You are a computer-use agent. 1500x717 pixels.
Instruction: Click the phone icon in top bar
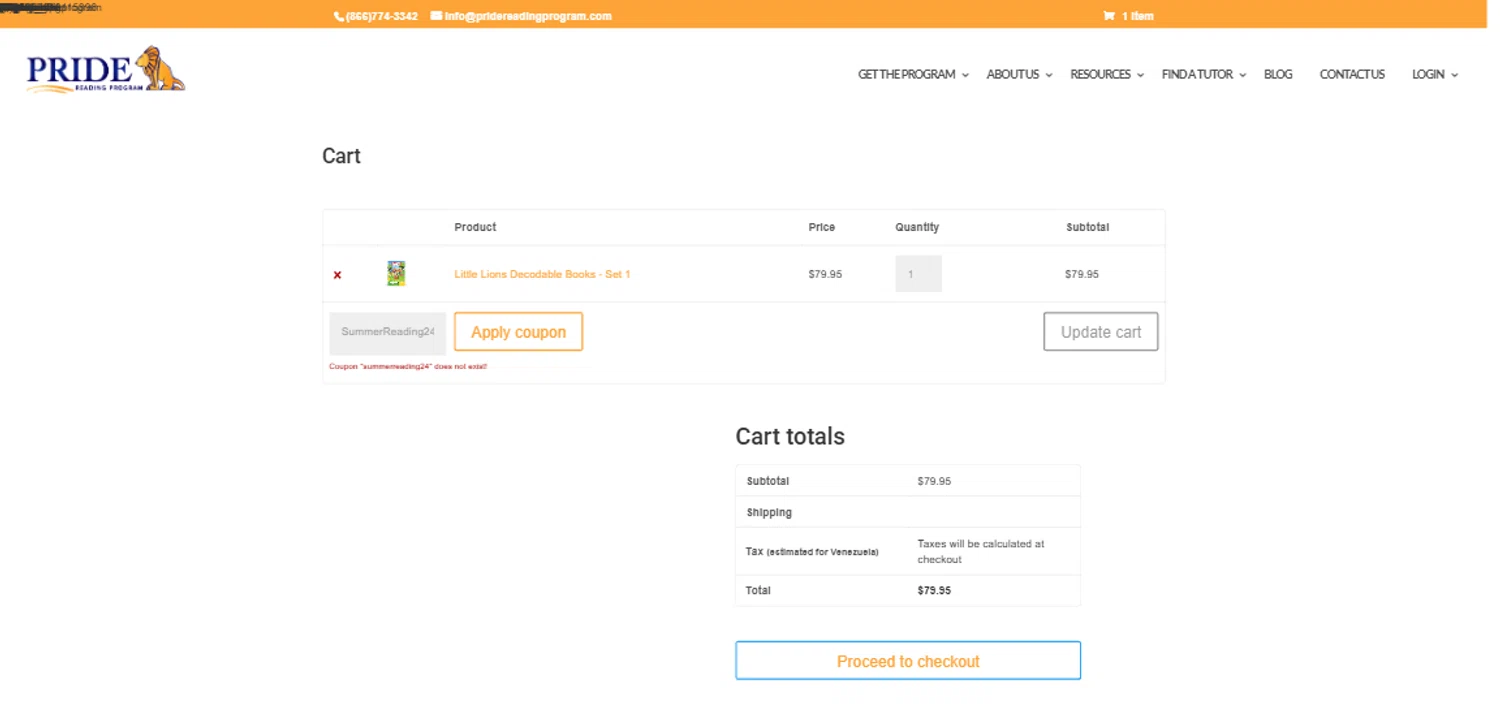click(338, 16)
